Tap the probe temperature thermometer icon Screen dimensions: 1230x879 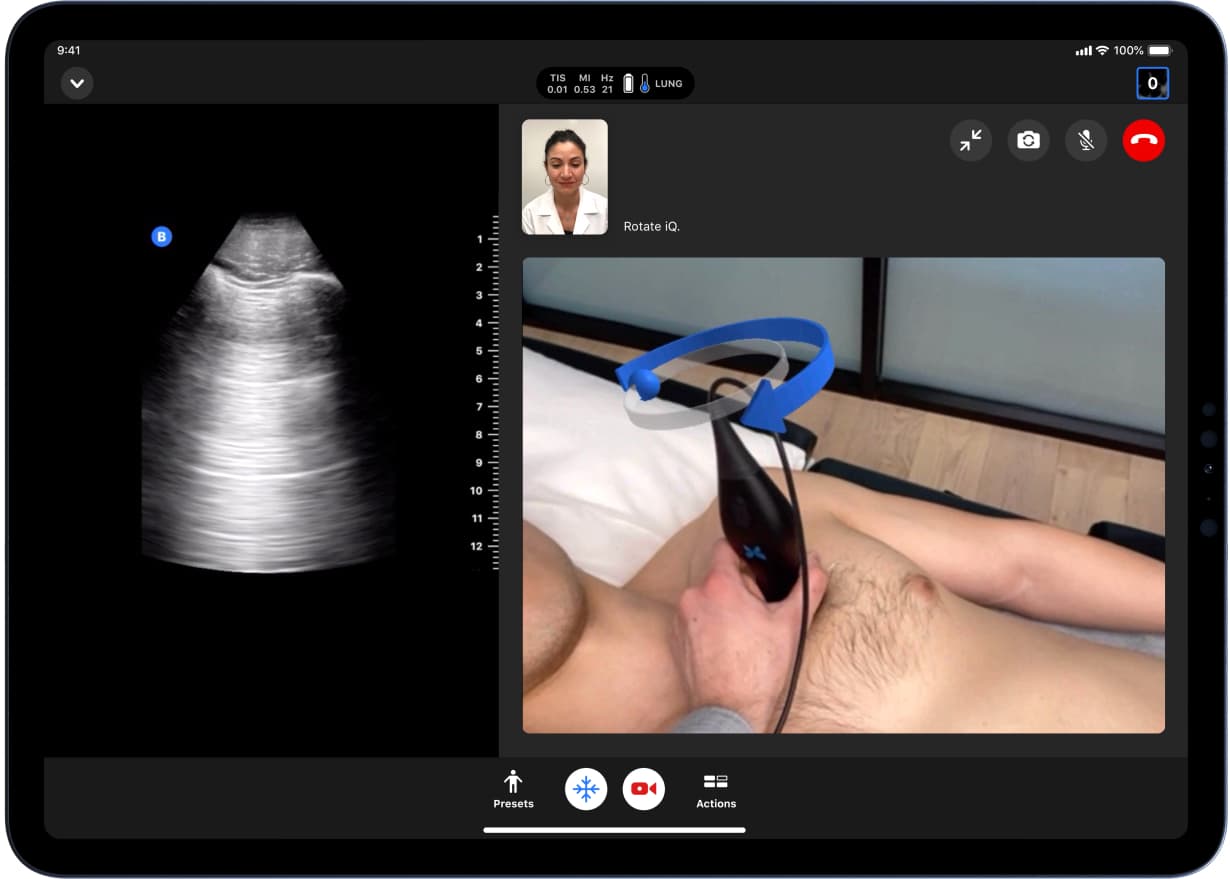[645, 83]
